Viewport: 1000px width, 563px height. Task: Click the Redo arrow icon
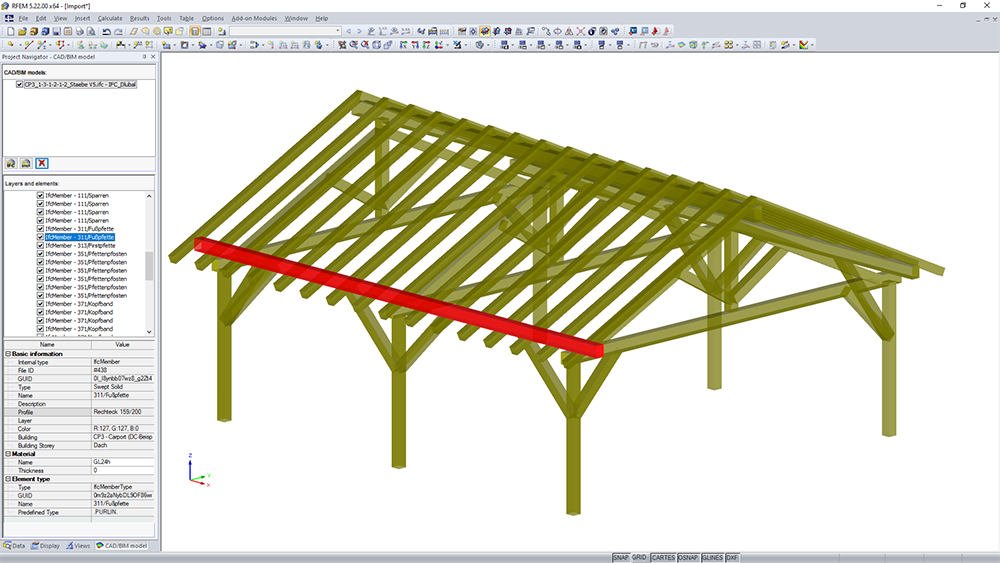point(118,31)
